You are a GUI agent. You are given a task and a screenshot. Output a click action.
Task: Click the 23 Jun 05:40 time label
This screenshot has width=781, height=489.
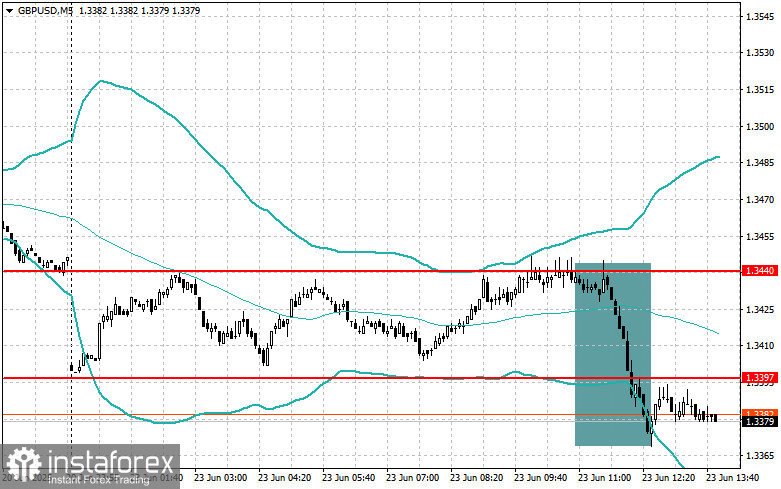tap(349, 478)
